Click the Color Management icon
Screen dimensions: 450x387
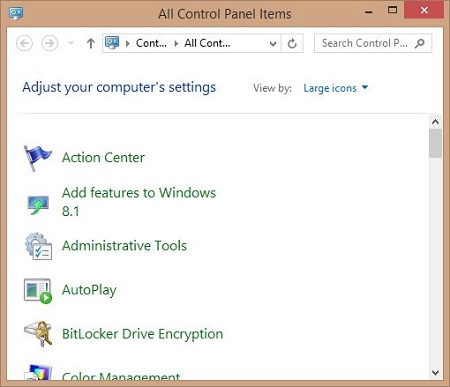39,372
